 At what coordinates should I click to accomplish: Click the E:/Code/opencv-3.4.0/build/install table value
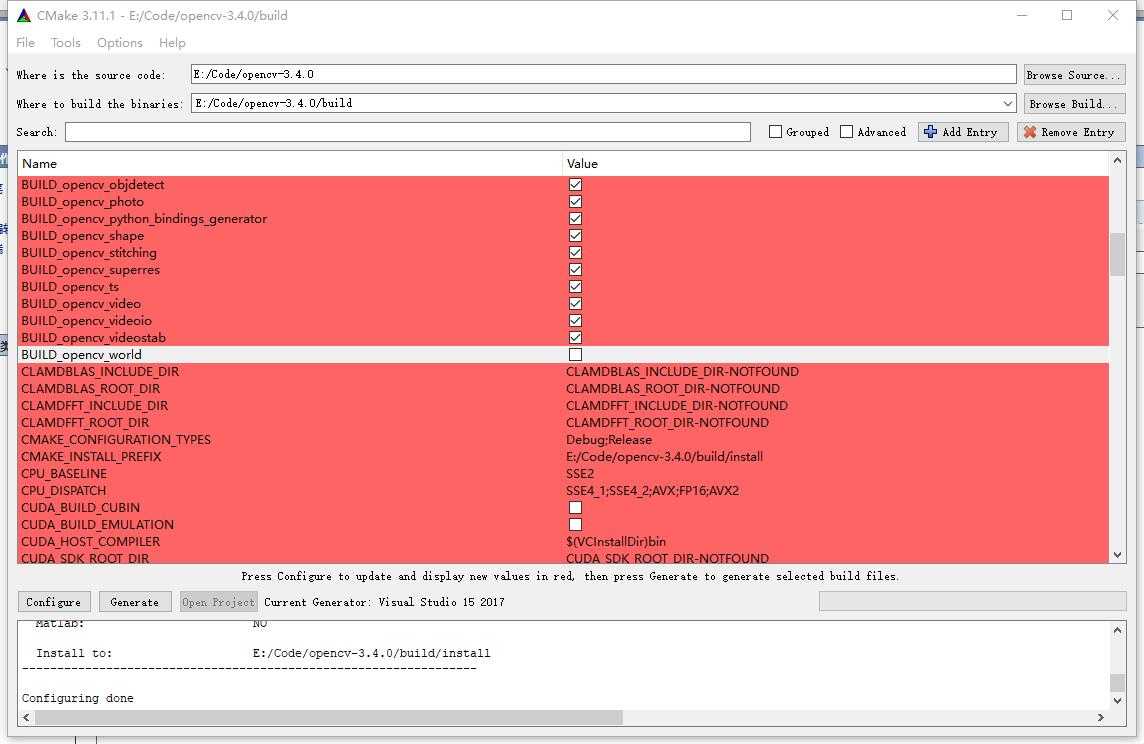point(664,457)
